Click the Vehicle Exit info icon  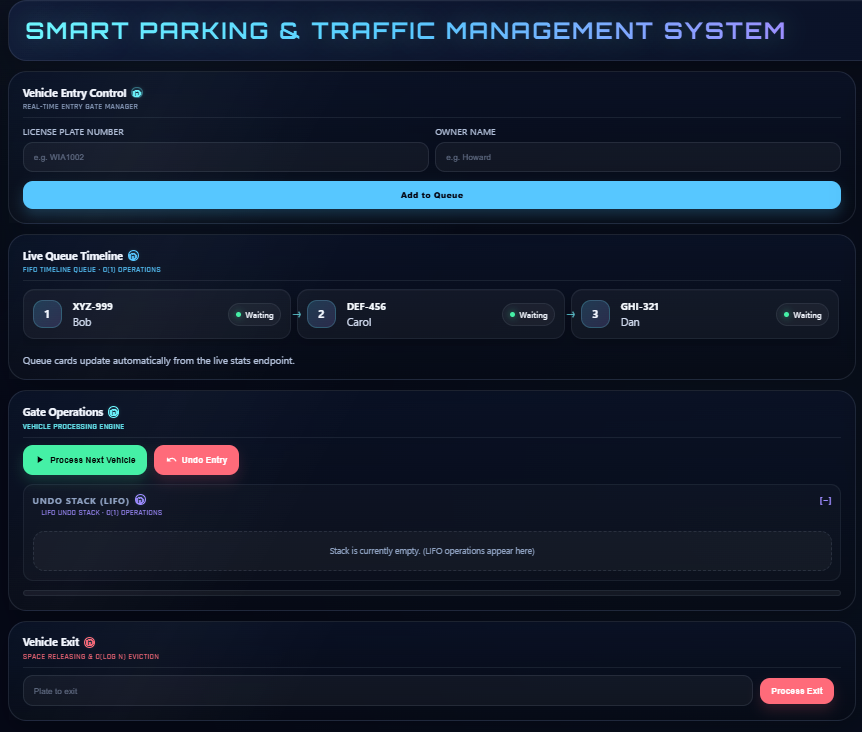tap(90, 642)
